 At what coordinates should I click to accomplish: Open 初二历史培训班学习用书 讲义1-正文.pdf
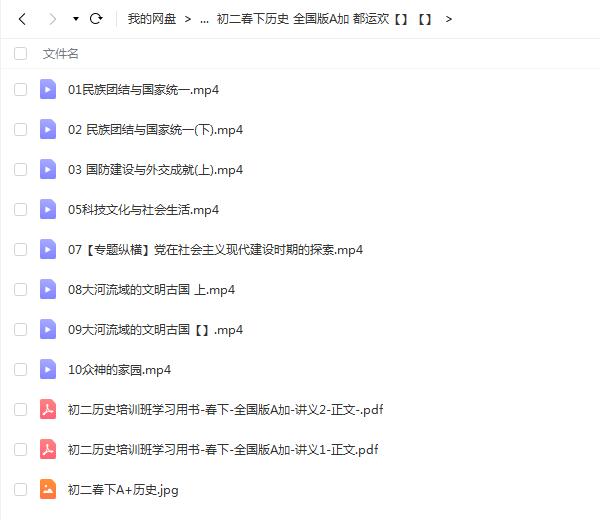pyautogui.click(x=223, y=450)
